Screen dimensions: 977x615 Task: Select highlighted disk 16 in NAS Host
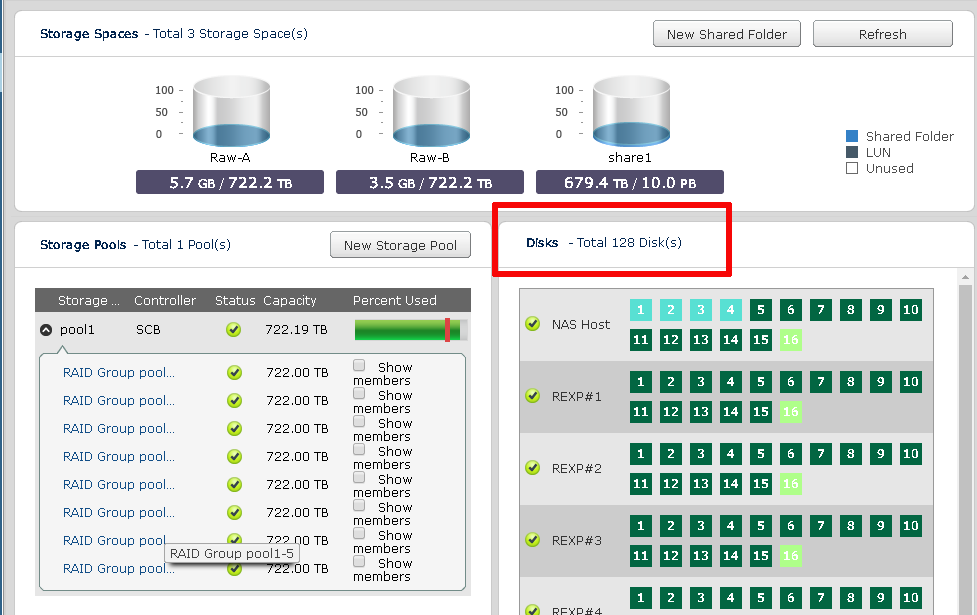pos(790,340)
